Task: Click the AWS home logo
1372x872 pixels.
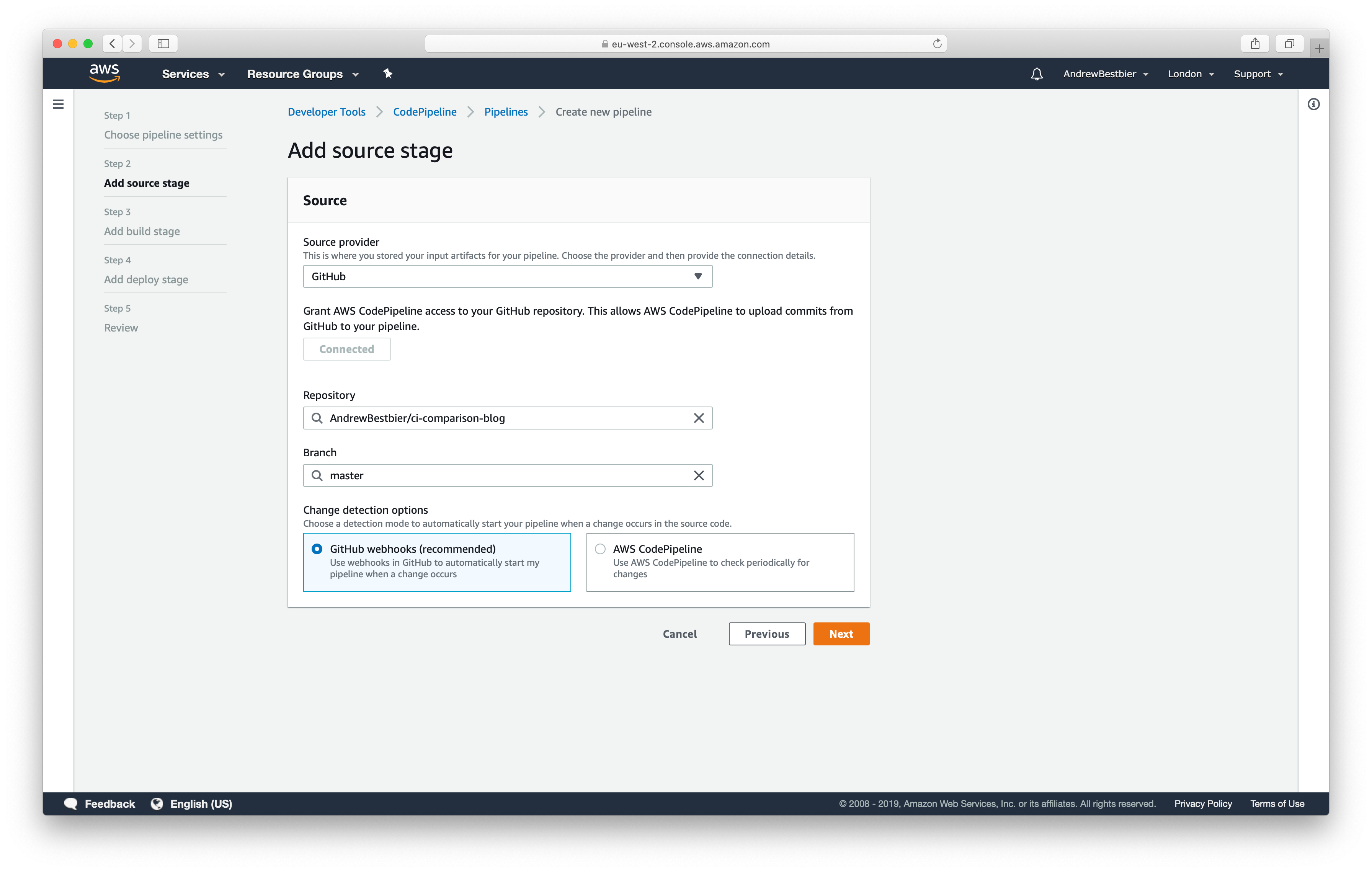Action: (x=104, y=73)
